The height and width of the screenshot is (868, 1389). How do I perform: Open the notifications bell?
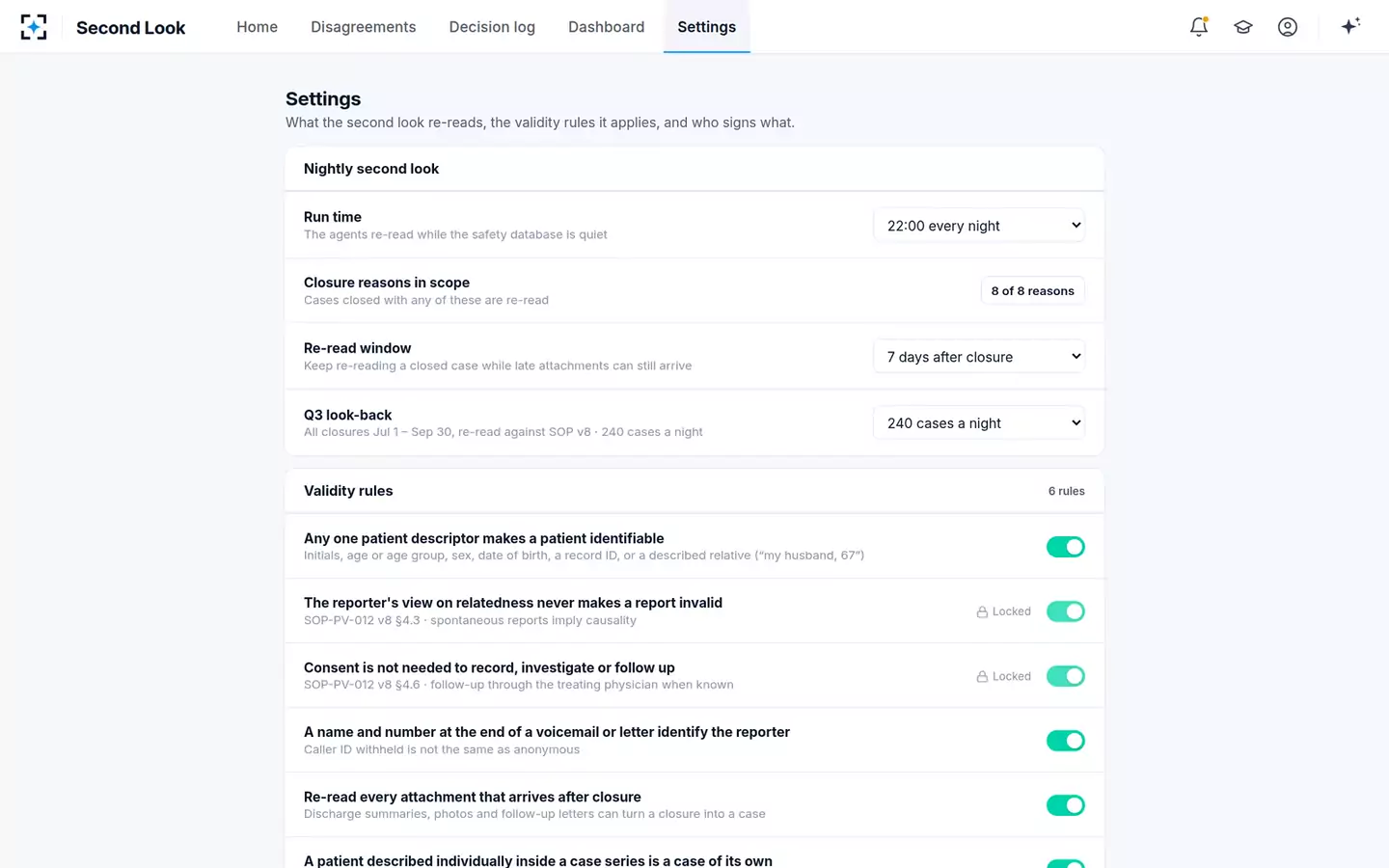(1199, 27)
